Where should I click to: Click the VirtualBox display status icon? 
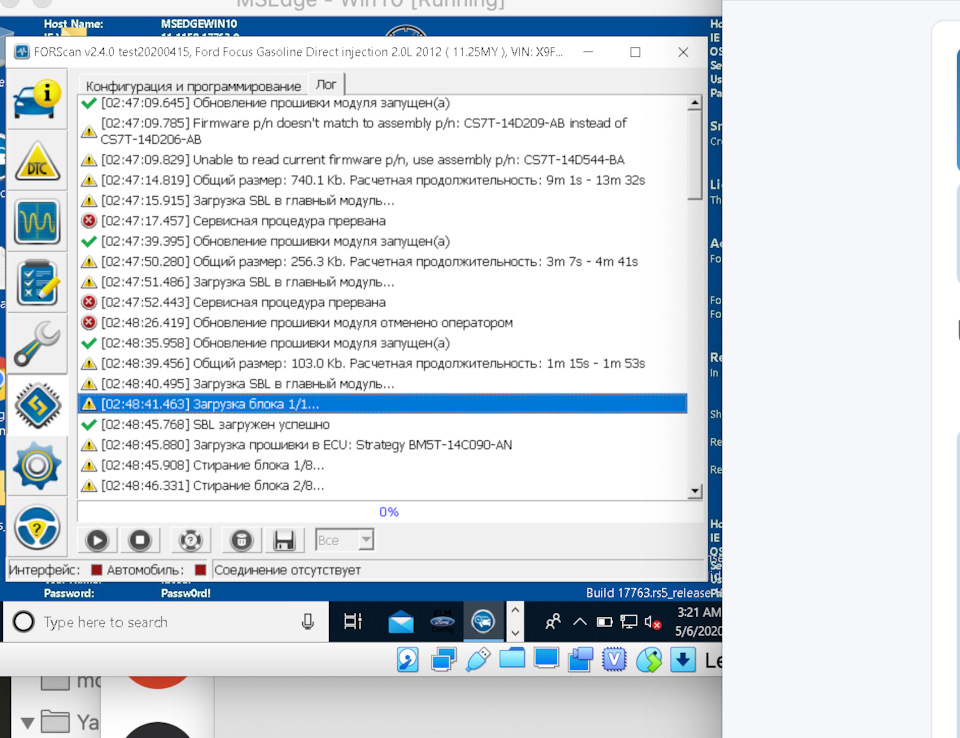point(546,658)
